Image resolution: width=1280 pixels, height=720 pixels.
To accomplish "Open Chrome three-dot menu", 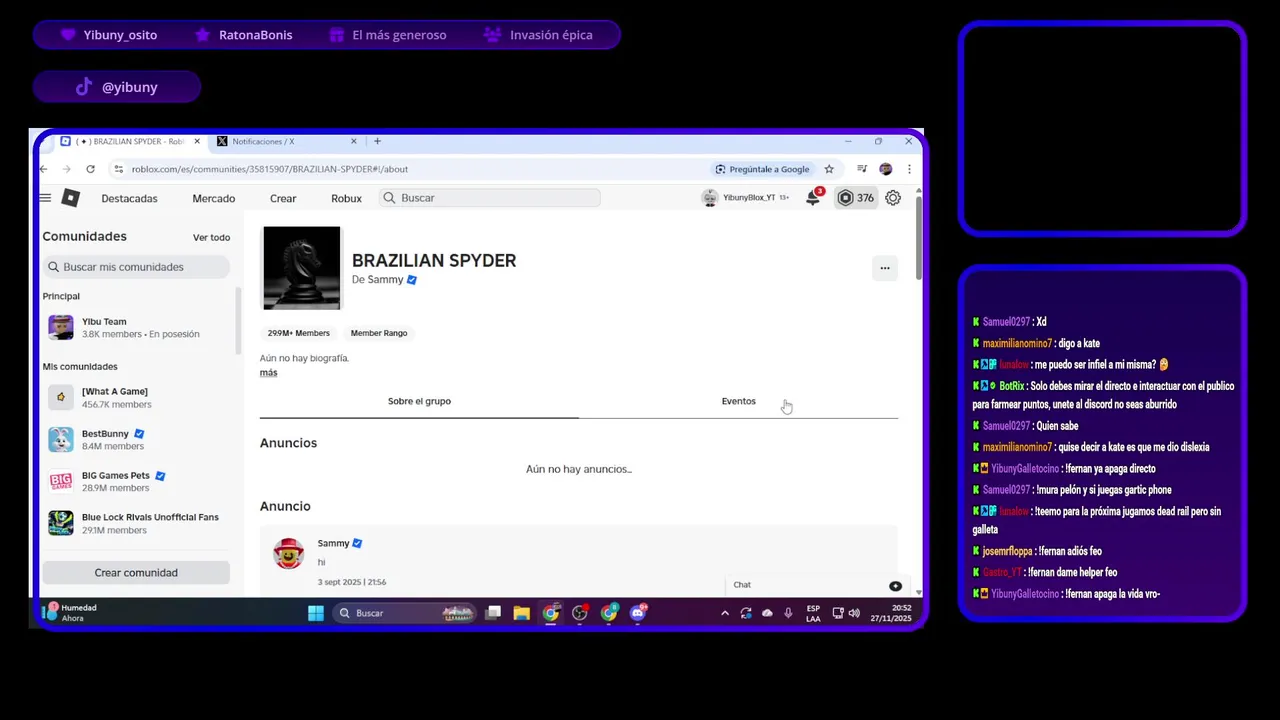I will (908, 169).
